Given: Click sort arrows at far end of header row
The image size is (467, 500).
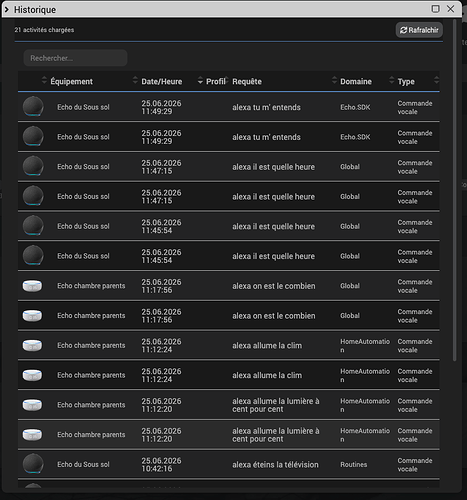Looking at the screenshot, I should point(436,80).
